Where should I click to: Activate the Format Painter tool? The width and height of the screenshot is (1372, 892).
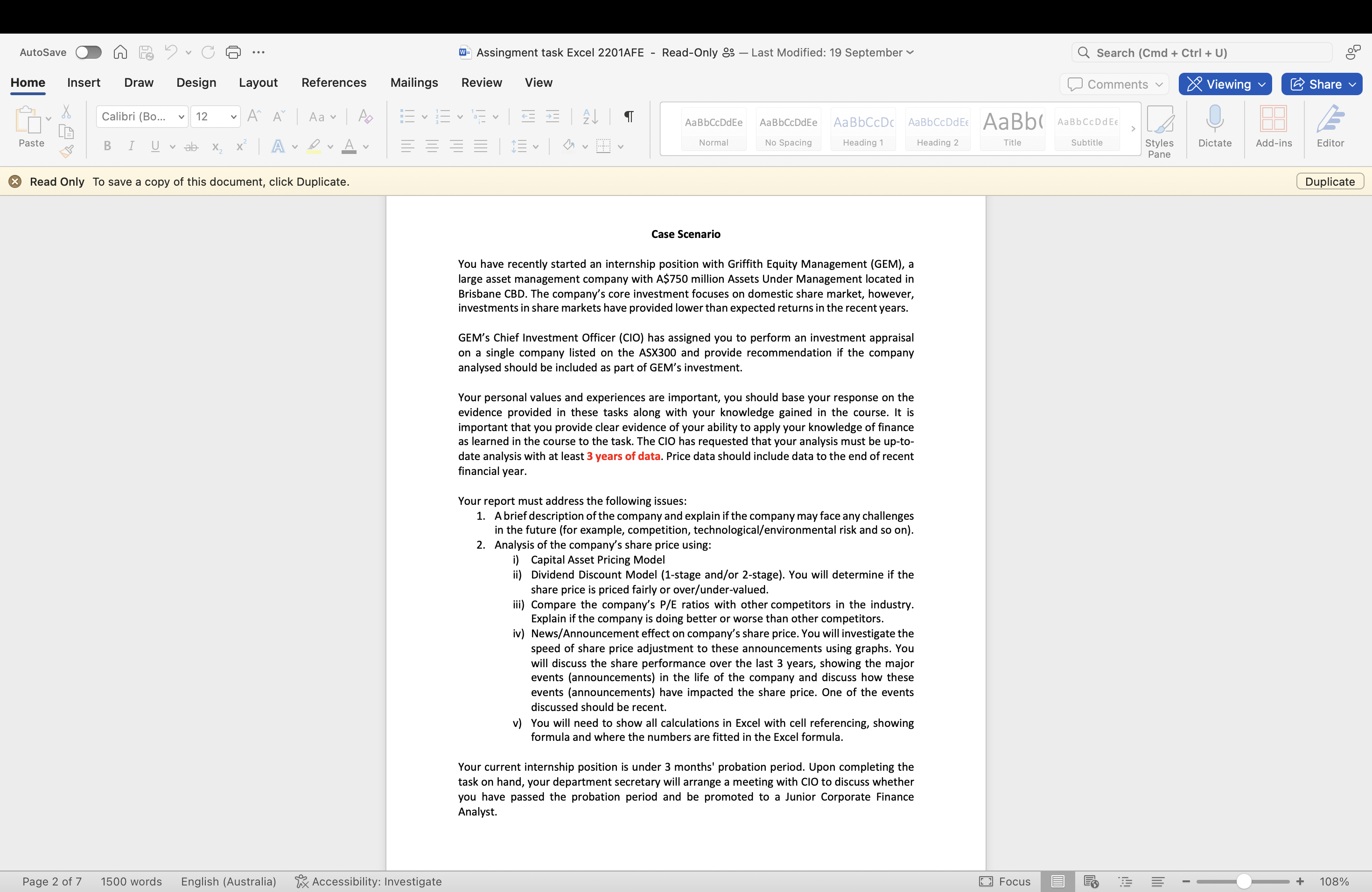66,152
